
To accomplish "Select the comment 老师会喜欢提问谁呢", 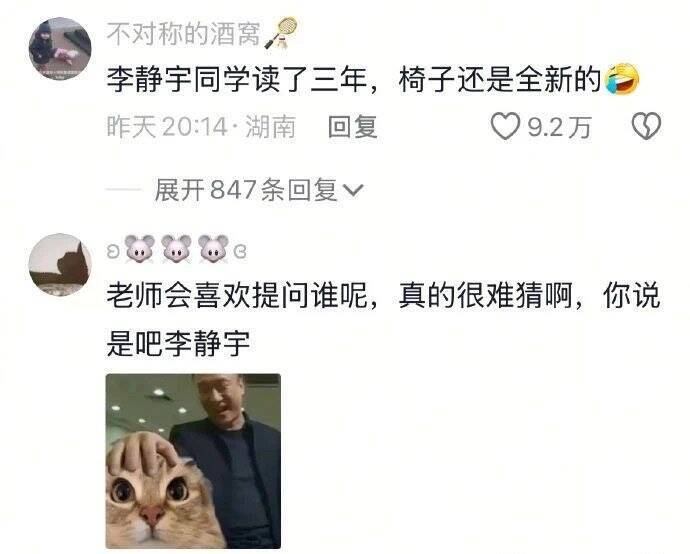I will [x=237, y=295].
